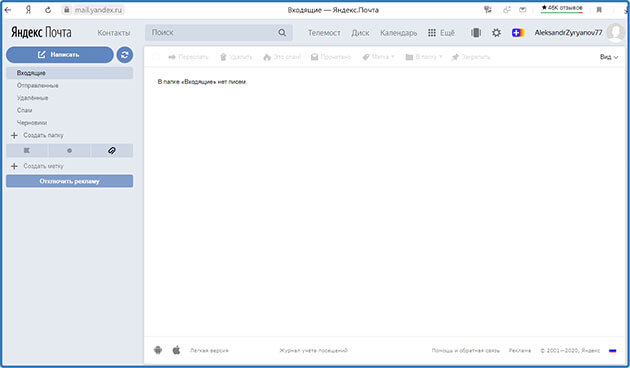
Task: Click the key icon in browser bar
Action: (x=506, y=10)
